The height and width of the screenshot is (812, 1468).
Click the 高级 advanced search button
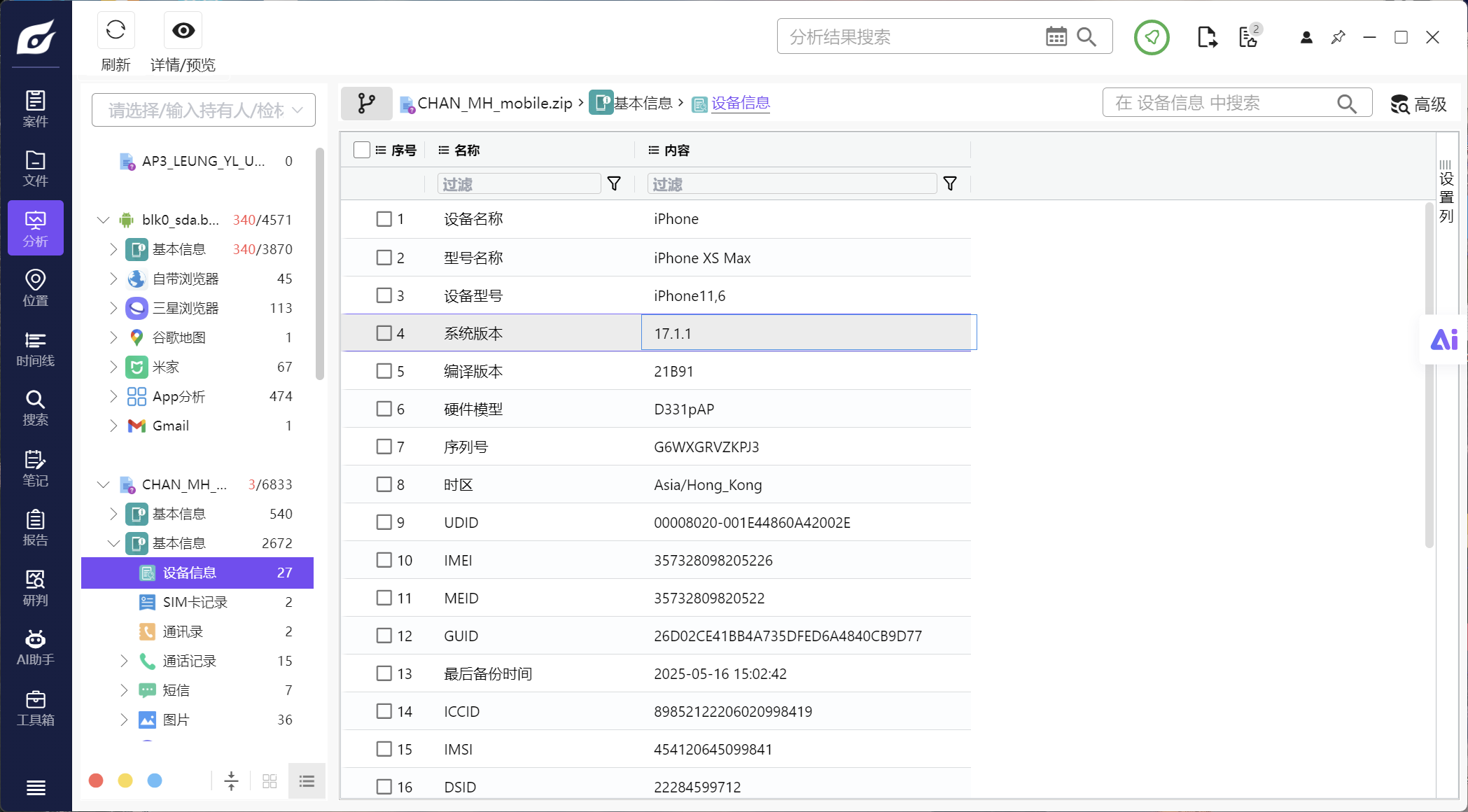point(1418,104)
